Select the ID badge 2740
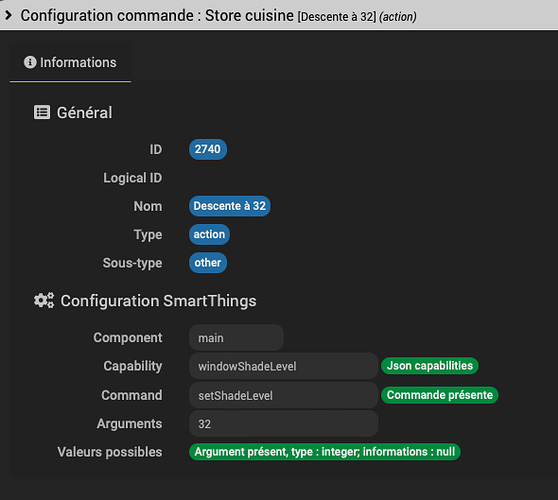This screenshot has height=500, width=558. [x=208, y=149]
